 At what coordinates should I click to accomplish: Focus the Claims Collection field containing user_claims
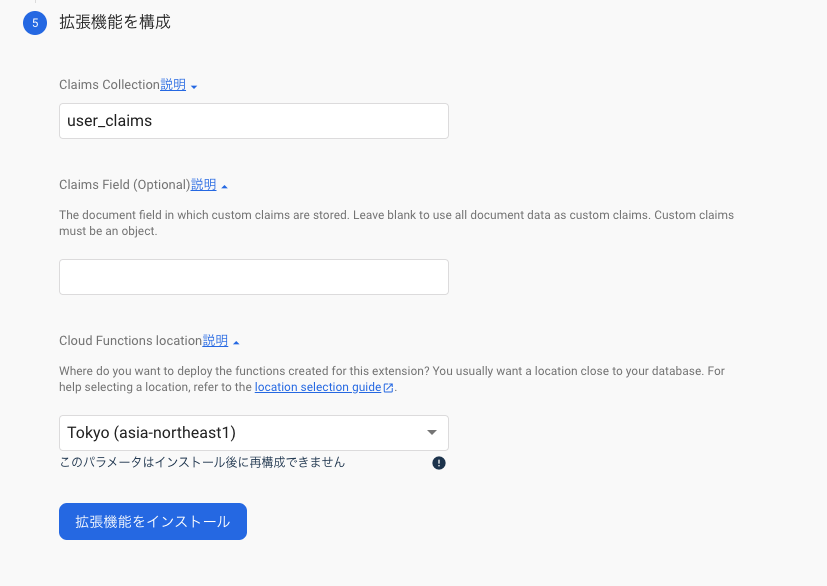254,121
